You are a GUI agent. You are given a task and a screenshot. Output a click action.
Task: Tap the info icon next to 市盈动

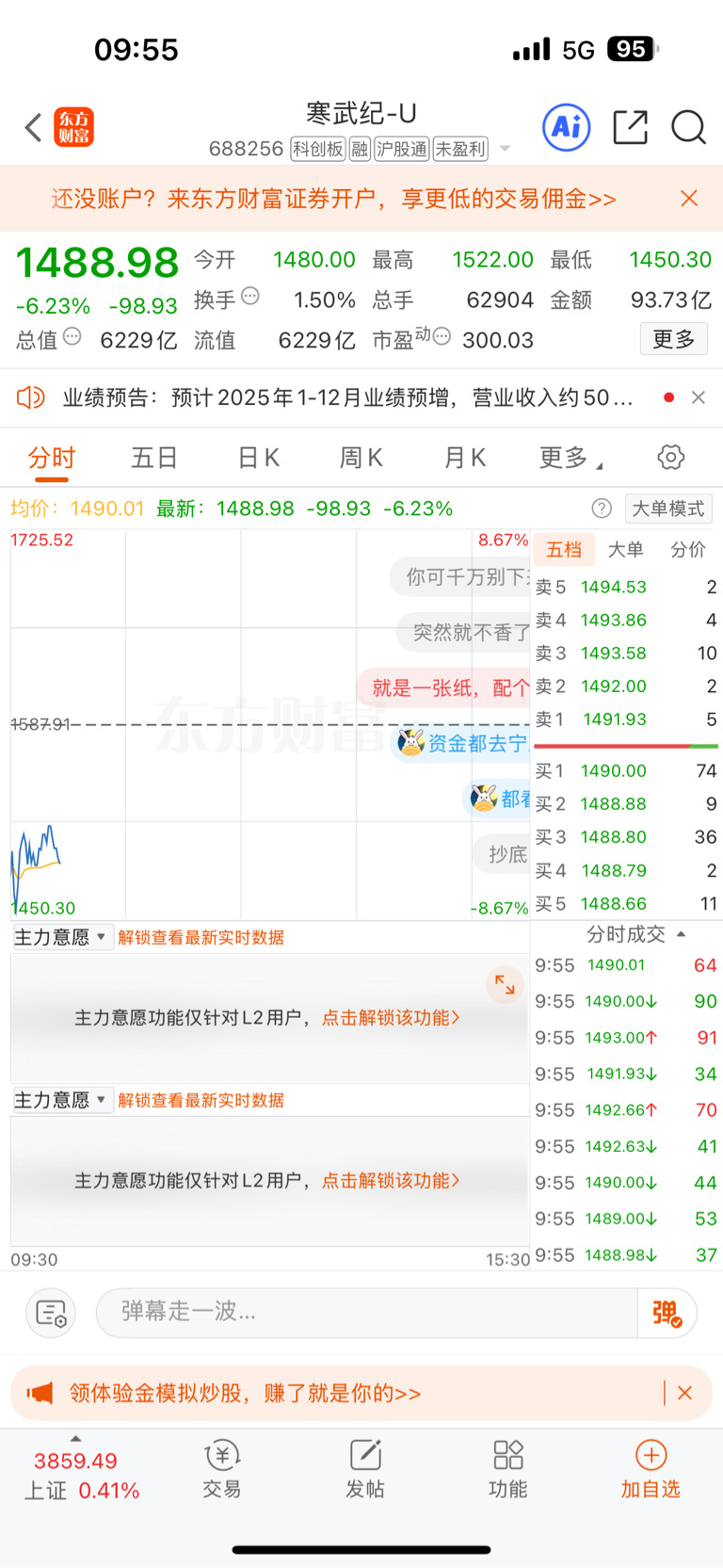[x=442, y=336]
